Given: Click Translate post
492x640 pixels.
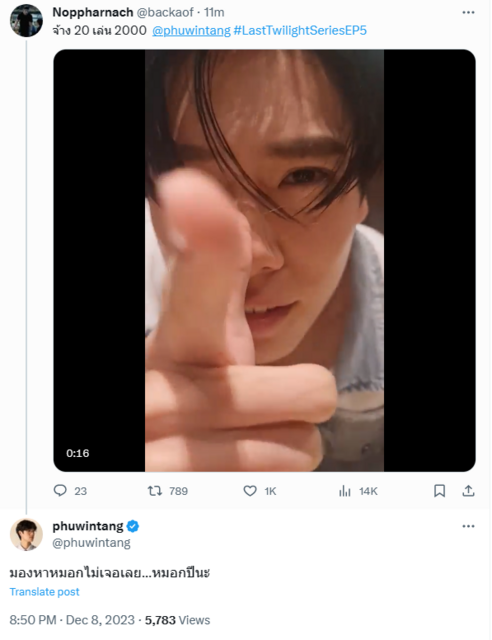Looking at the screenshot, I should pyautogui.click(x=45, y=592).
